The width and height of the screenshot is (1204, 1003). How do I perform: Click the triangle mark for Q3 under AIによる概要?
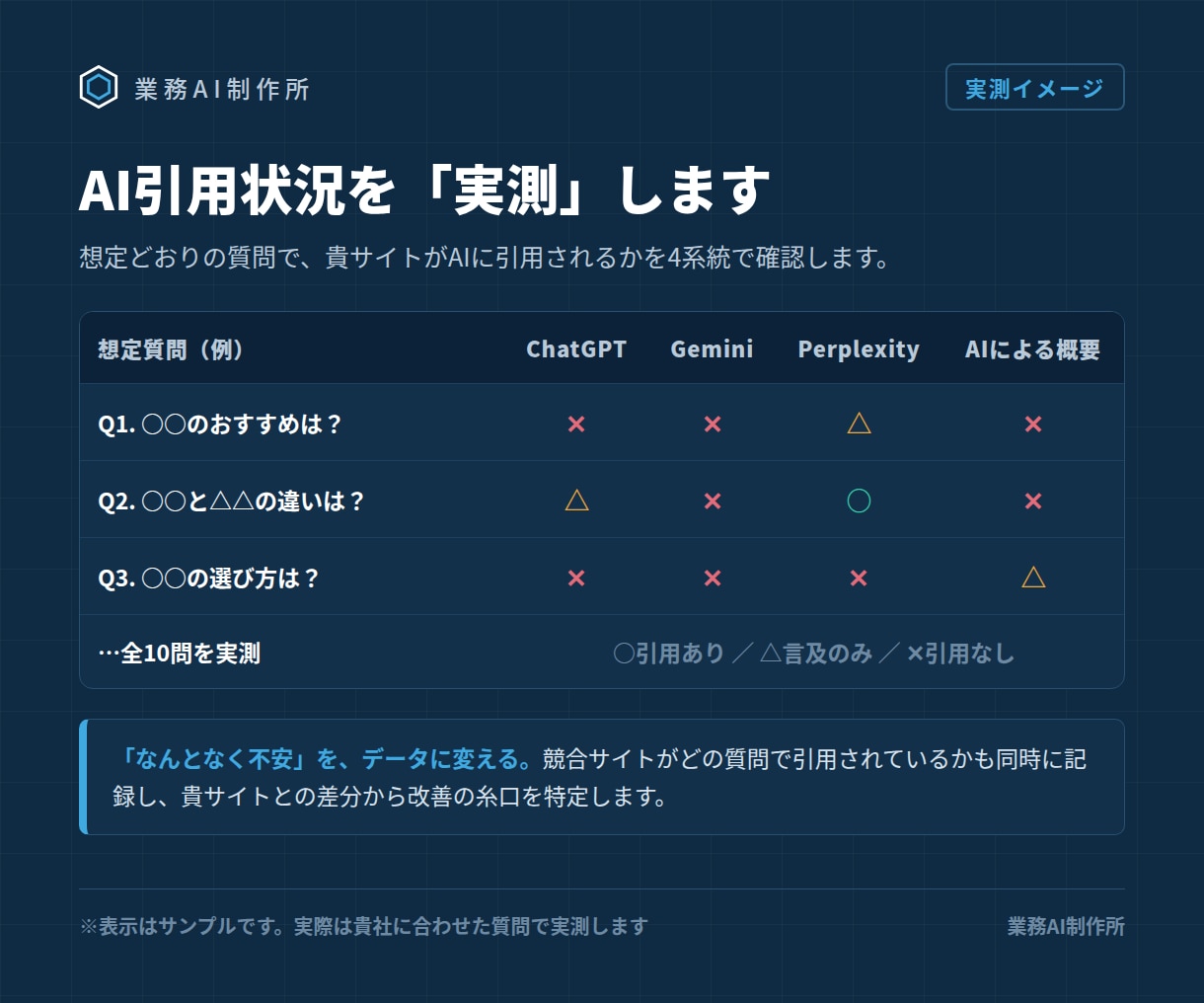coord(1033,578)
